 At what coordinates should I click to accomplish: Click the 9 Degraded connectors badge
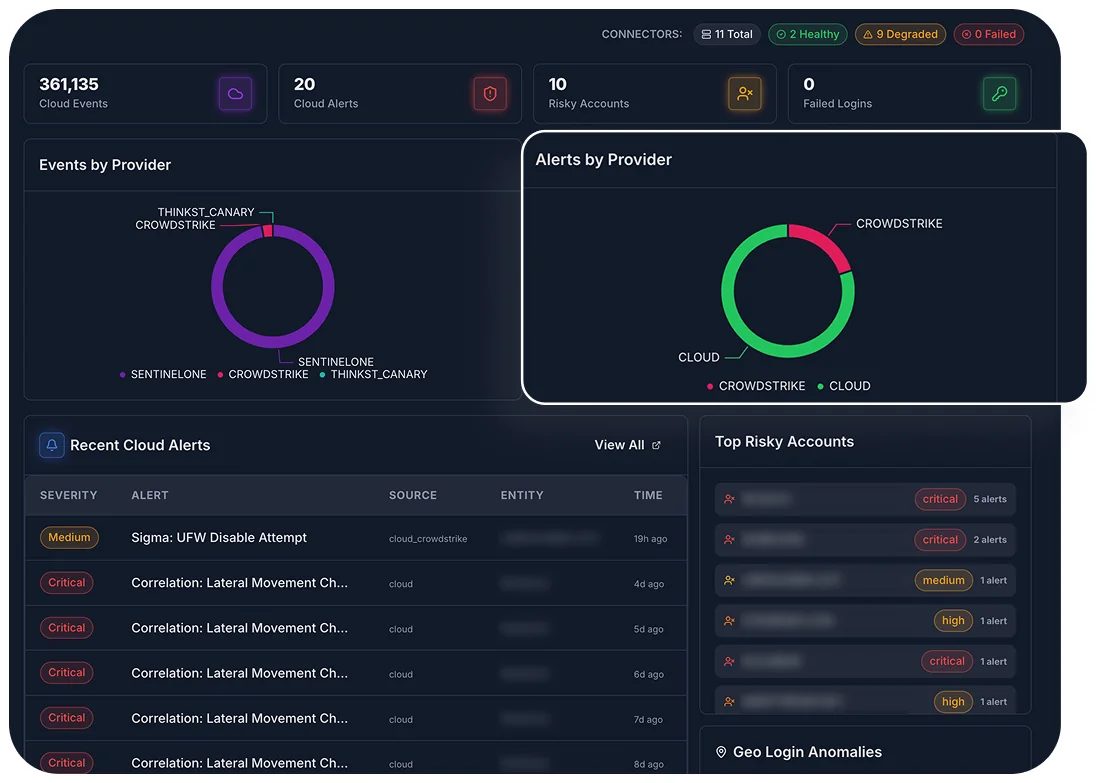point(900,34)
